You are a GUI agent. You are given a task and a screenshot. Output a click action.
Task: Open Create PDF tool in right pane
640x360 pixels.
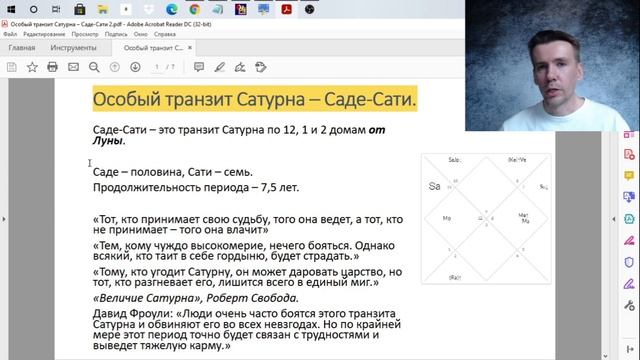[629, 155]
